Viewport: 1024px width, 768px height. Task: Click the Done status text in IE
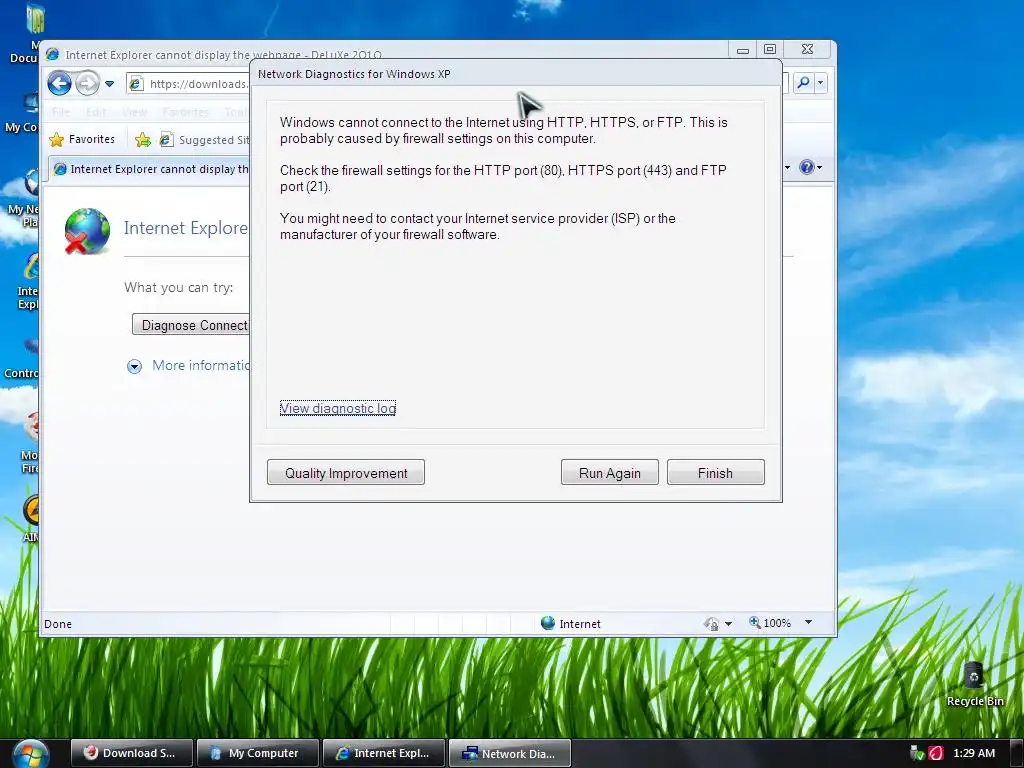pos(57,624)
